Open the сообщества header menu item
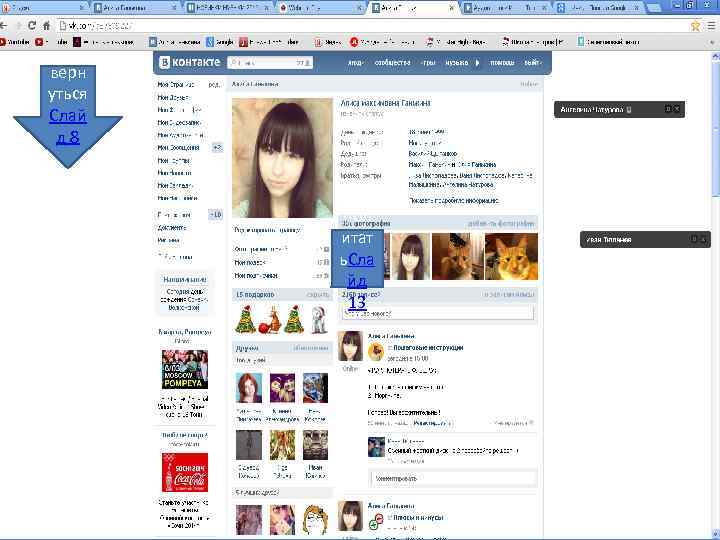Image resolution: width=720 pixels, height=540 pixels. tap(392, 62)
